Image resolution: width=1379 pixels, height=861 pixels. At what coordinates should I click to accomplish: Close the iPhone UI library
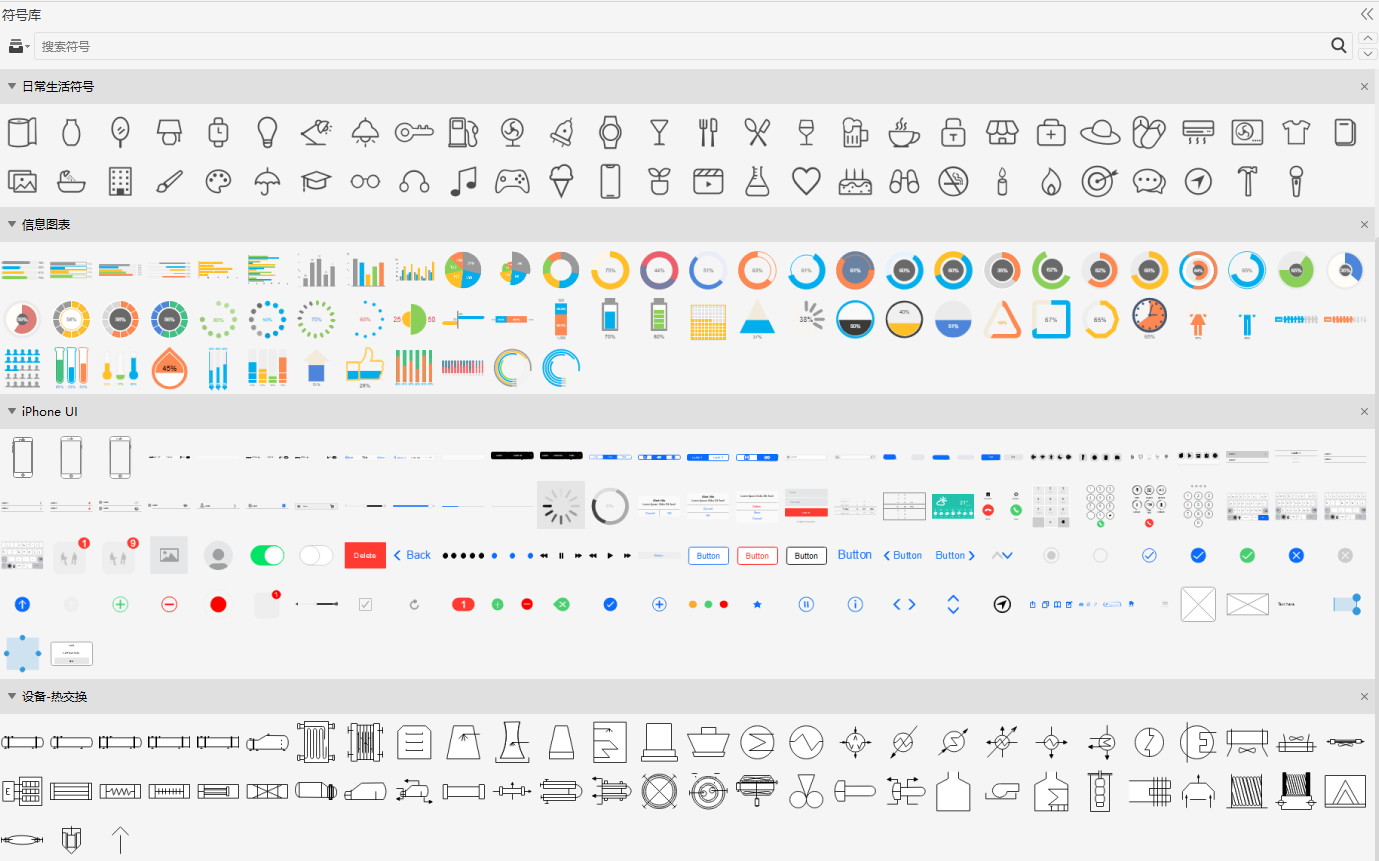tap(1364, 412)
